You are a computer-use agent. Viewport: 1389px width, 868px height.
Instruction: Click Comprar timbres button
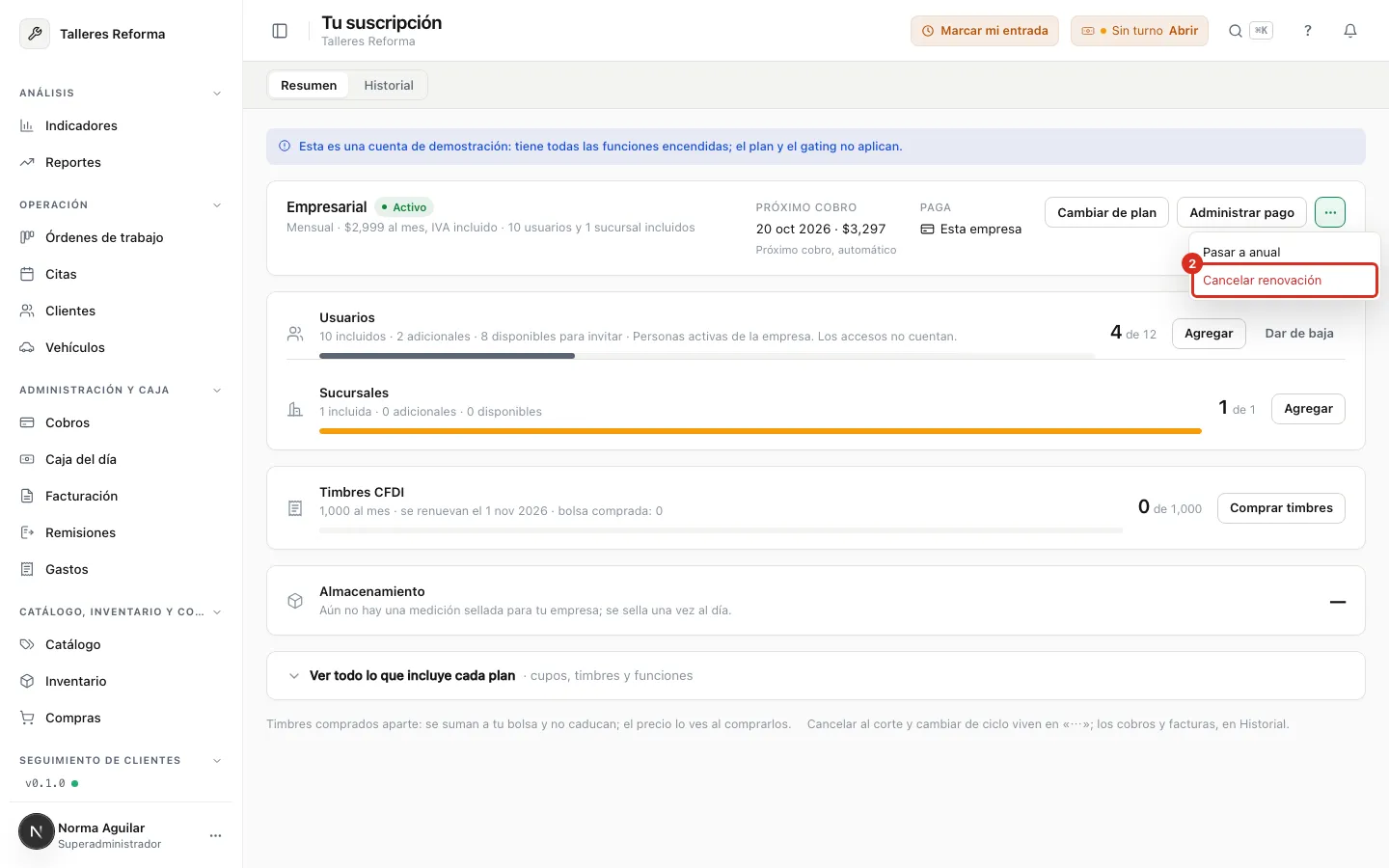[x=1281, y=508]
